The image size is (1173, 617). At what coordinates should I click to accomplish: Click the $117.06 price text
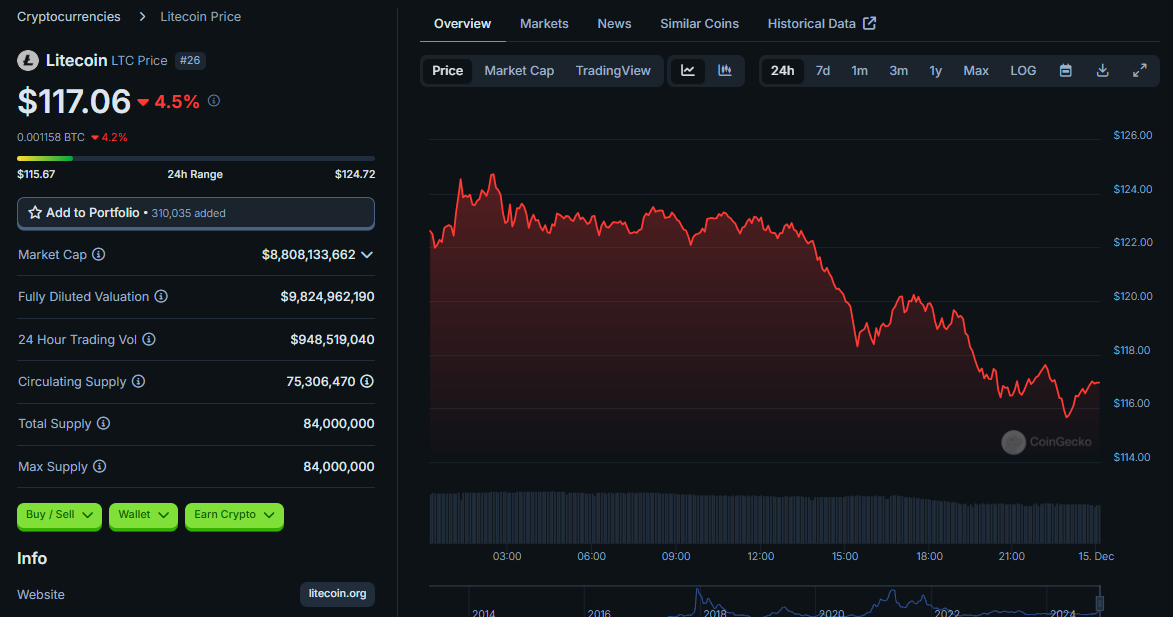point(74,101)
